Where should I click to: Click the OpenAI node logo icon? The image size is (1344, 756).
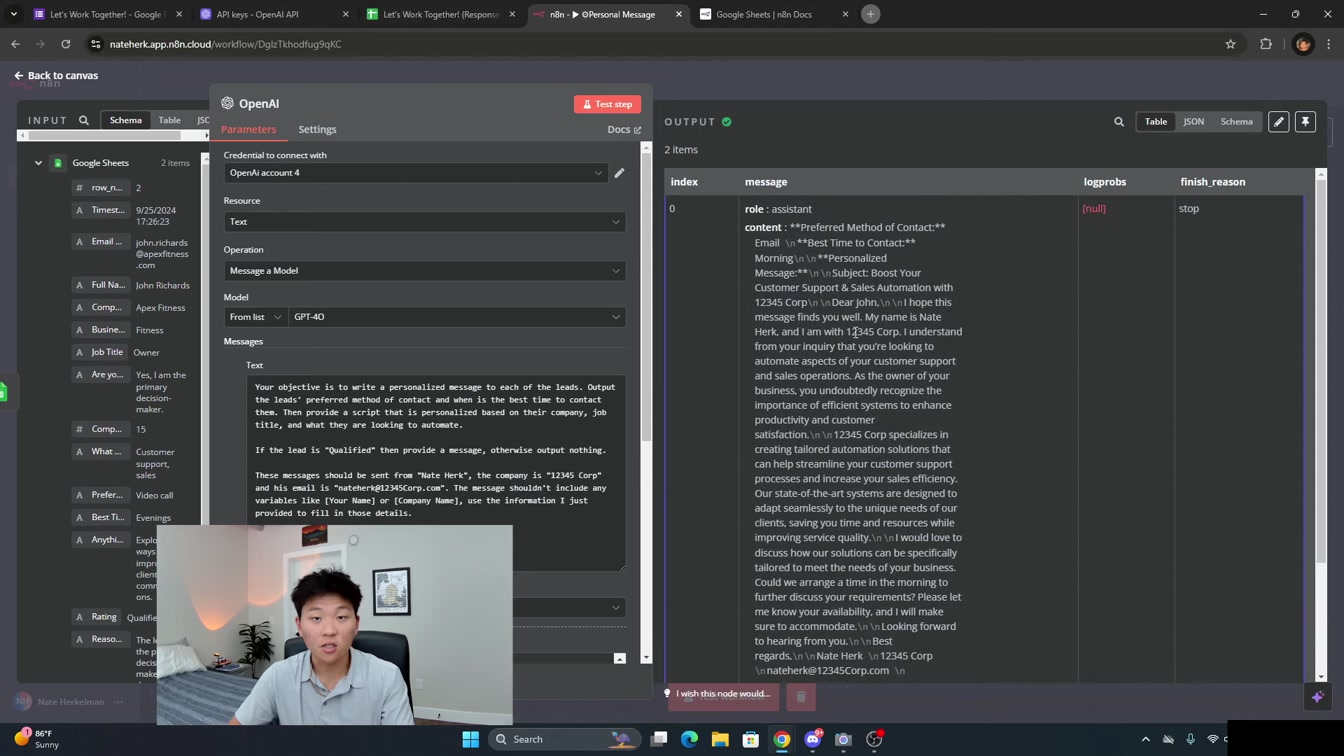(x=228, y=104)
